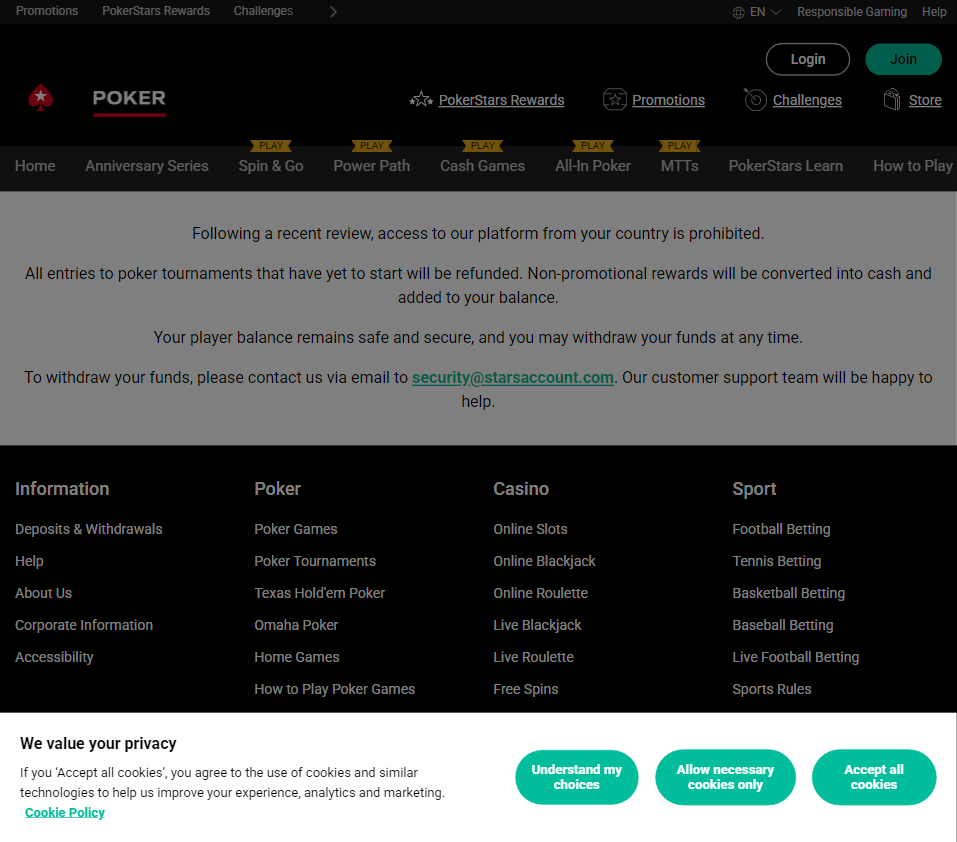Open the Live Roulette footer link
This screenshot has height=842, width=957.
(533, 657)
